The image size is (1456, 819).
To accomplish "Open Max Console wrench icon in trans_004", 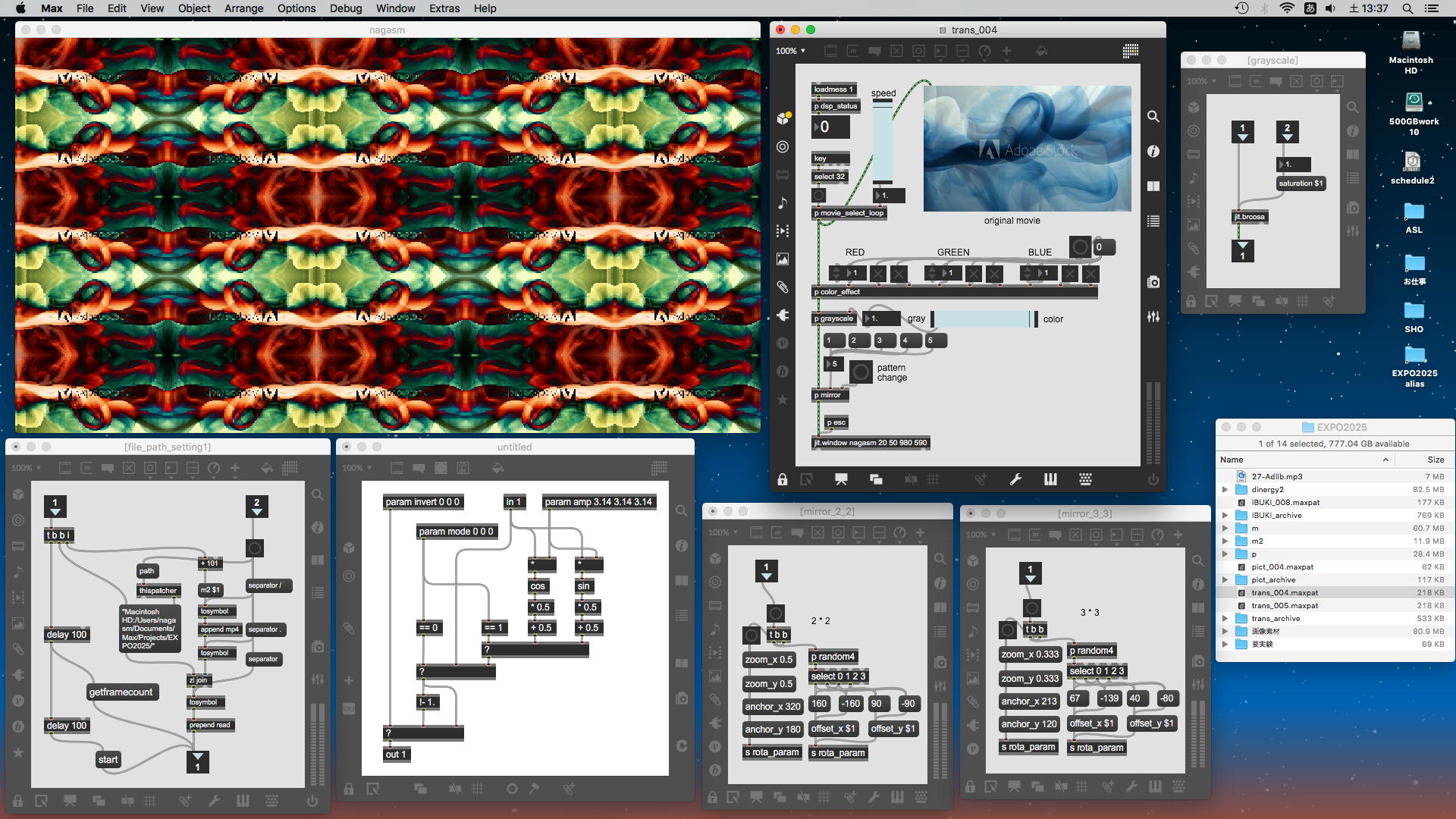I will [x=1015, y=479].
